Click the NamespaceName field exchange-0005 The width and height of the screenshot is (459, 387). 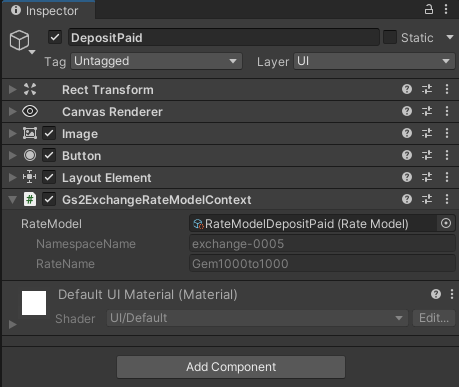(x=322, y=244)
